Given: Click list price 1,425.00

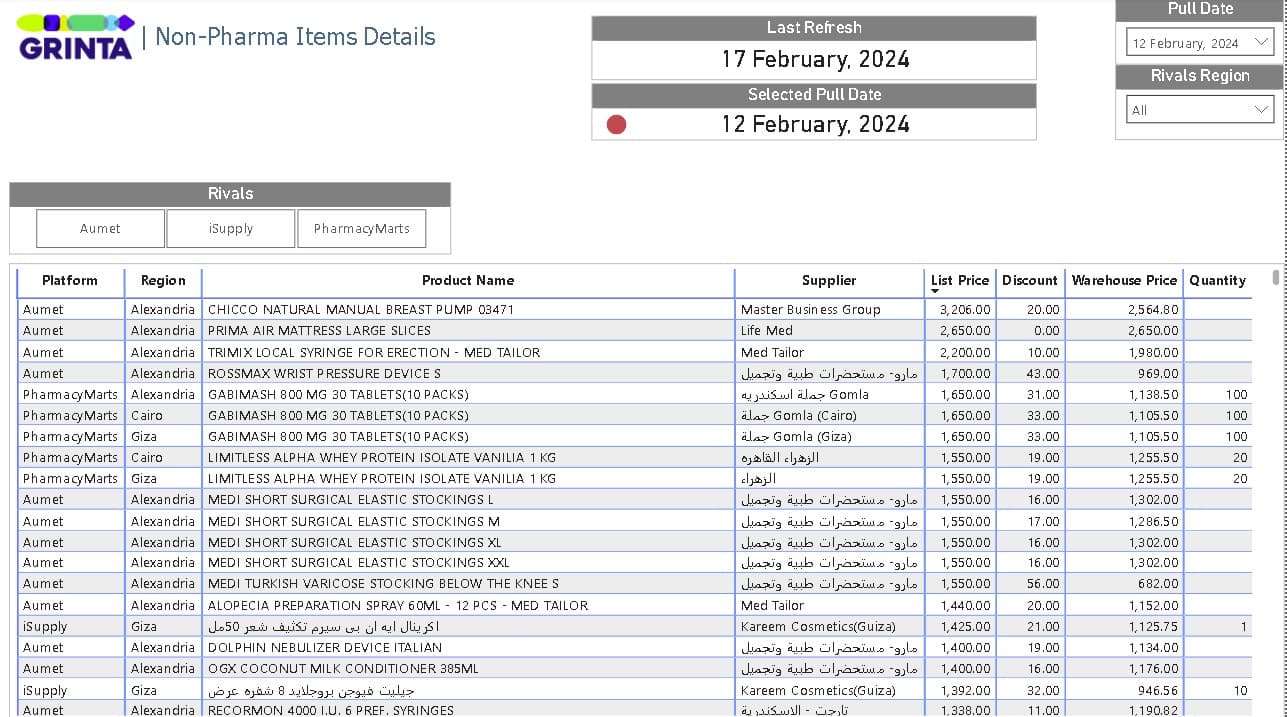Looking at the screenshot, I should coord(965,627).
